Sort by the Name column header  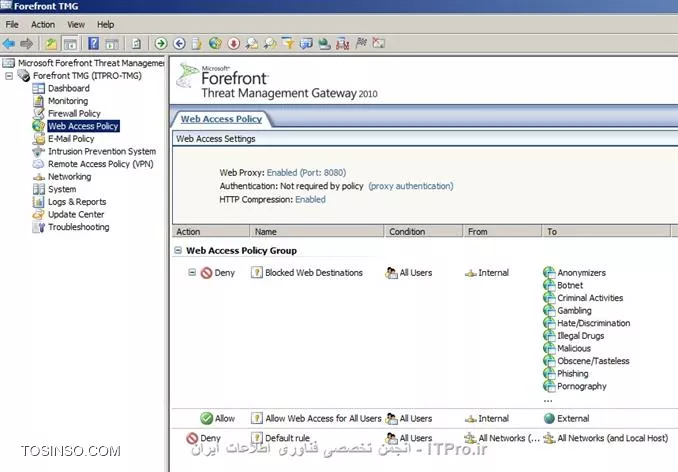[x=317, y=232]
